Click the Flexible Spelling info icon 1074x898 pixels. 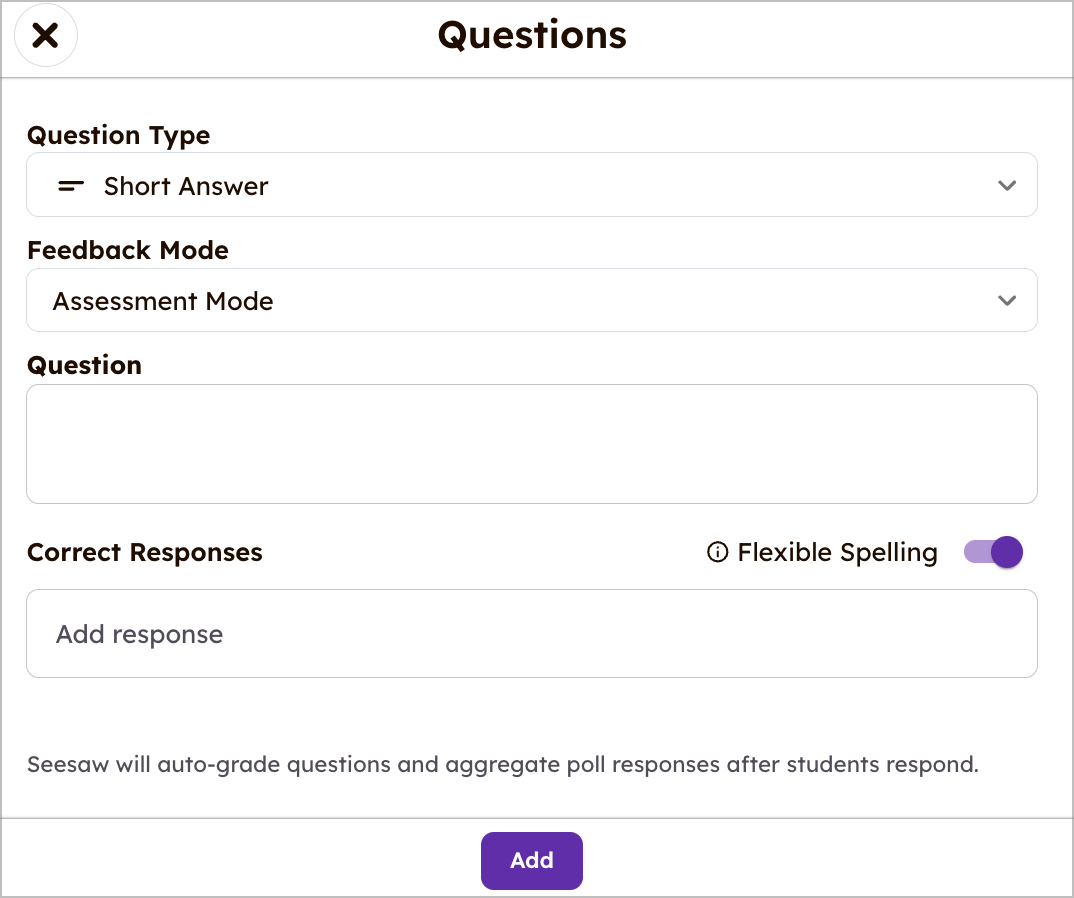[717, 552]
